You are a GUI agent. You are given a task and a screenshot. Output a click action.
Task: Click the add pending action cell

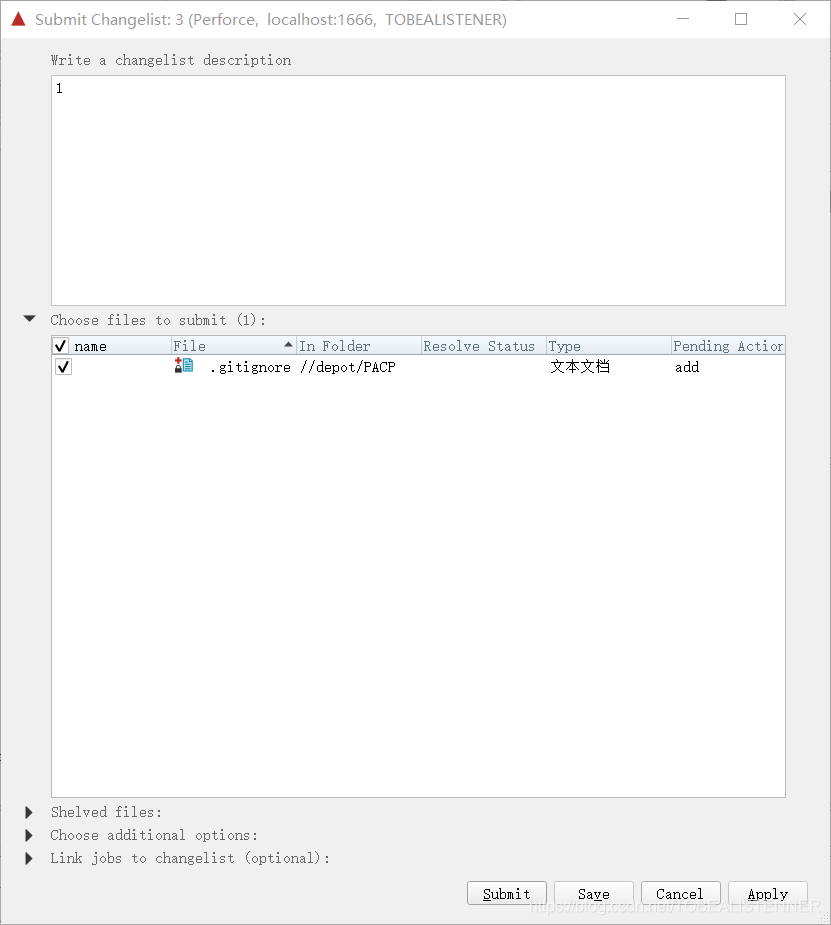[687, 367]
